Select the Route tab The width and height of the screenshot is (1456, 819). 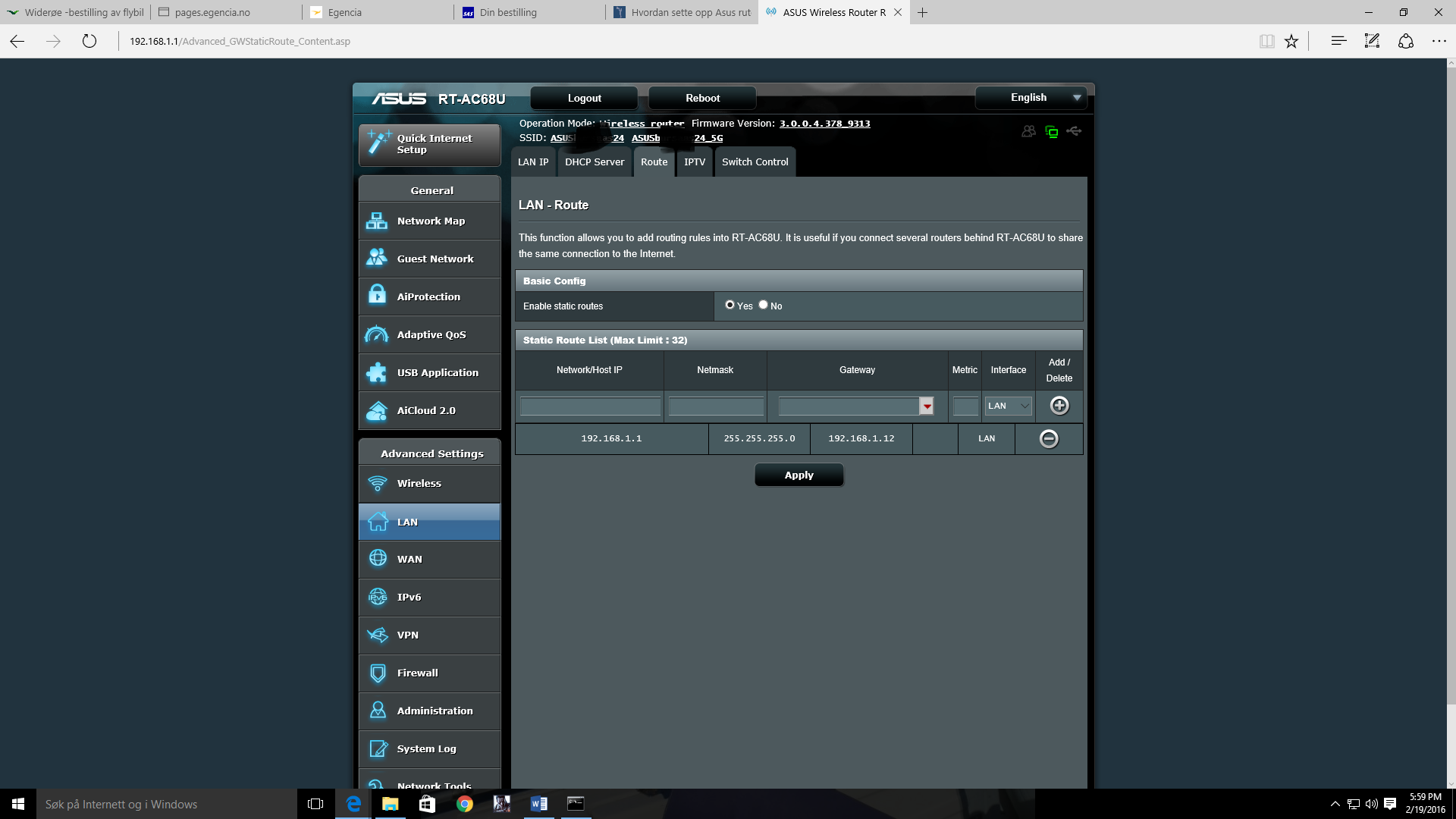click(x=654, y=162)
